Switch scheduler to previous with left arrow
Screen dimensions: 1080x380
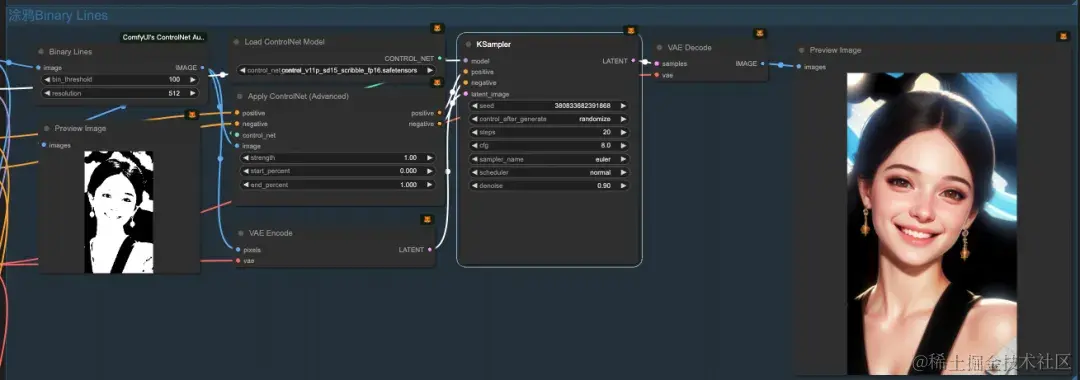coord(475,173)
